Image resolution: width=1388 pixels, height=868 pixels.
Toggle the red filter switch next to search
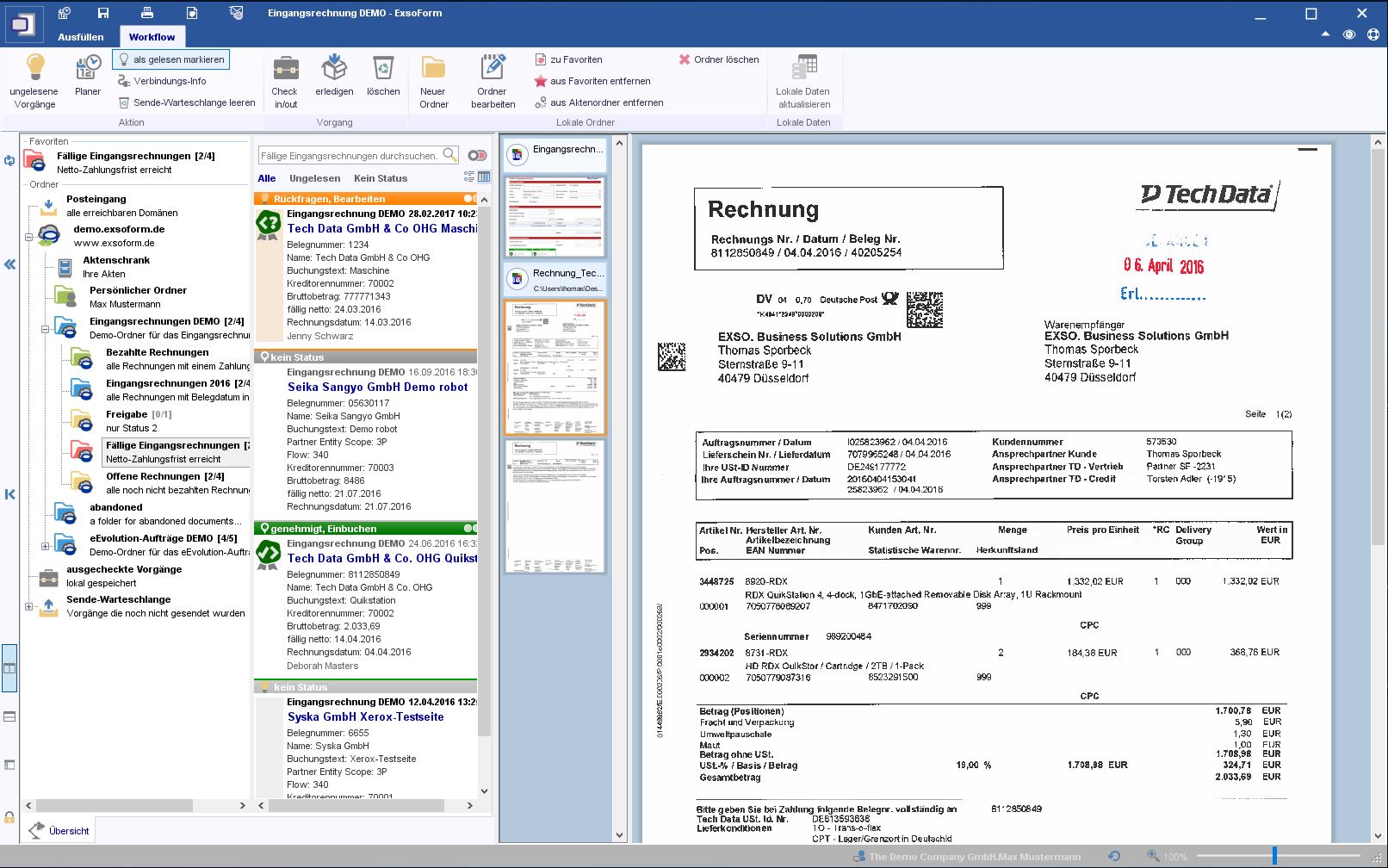click(x=477, y=155)
